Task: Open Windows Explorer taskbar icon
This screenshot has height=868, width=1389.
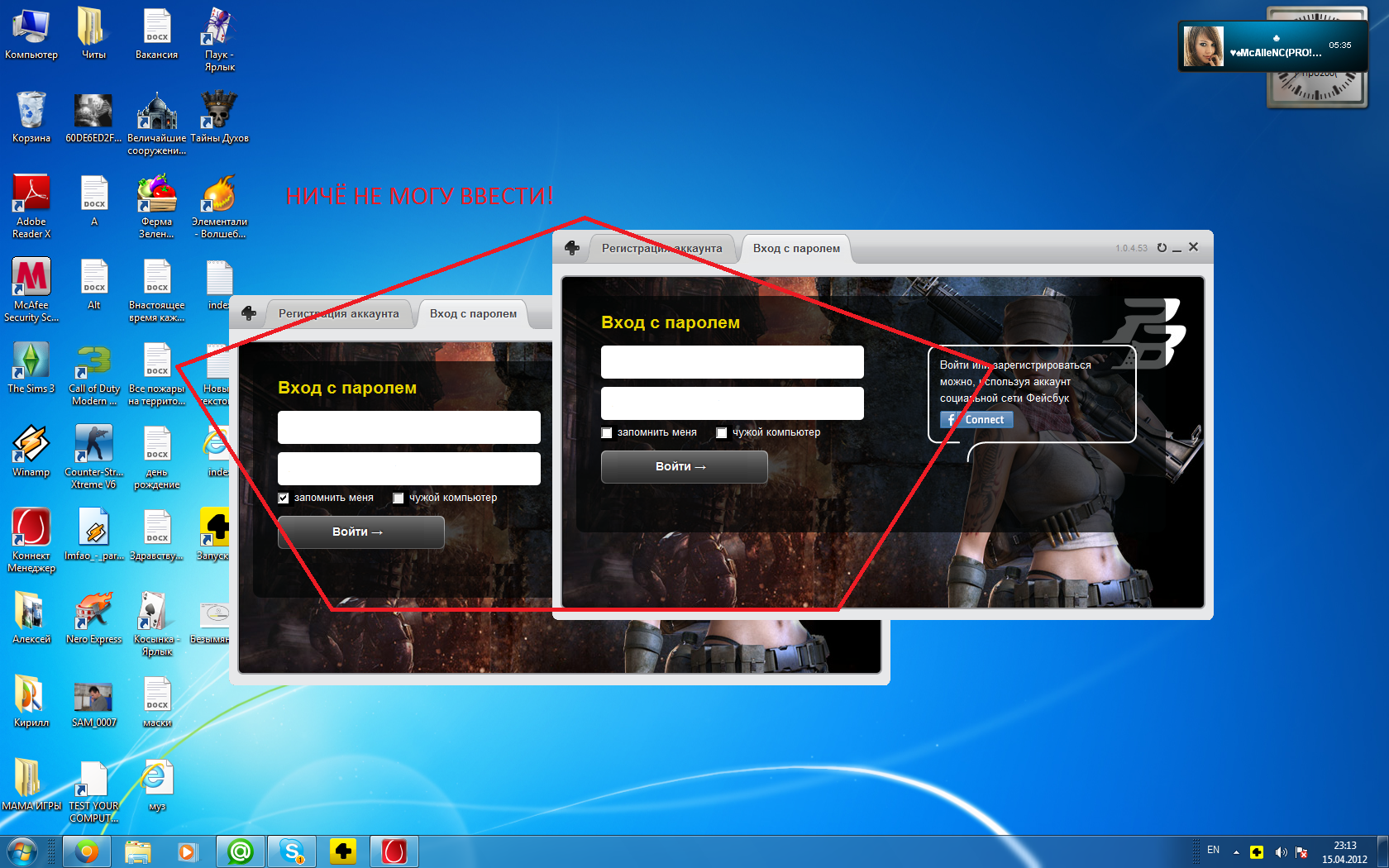Action: [x=138, y=851]
